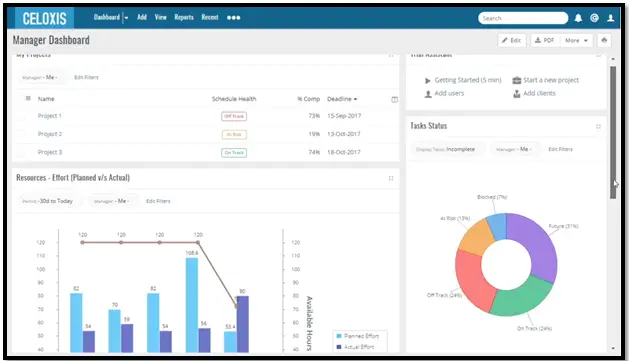Click the On Track health badge

(234, 153)
